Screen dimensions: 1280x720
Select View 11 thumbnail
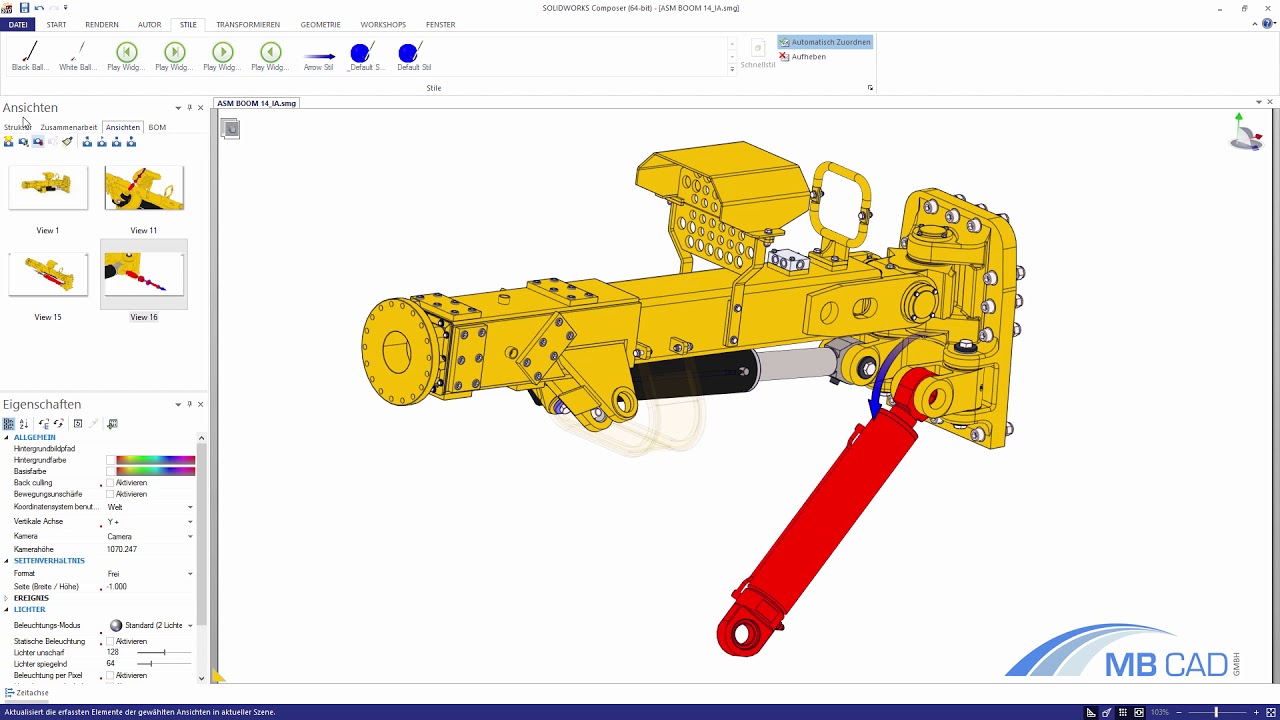coord(144,188)
